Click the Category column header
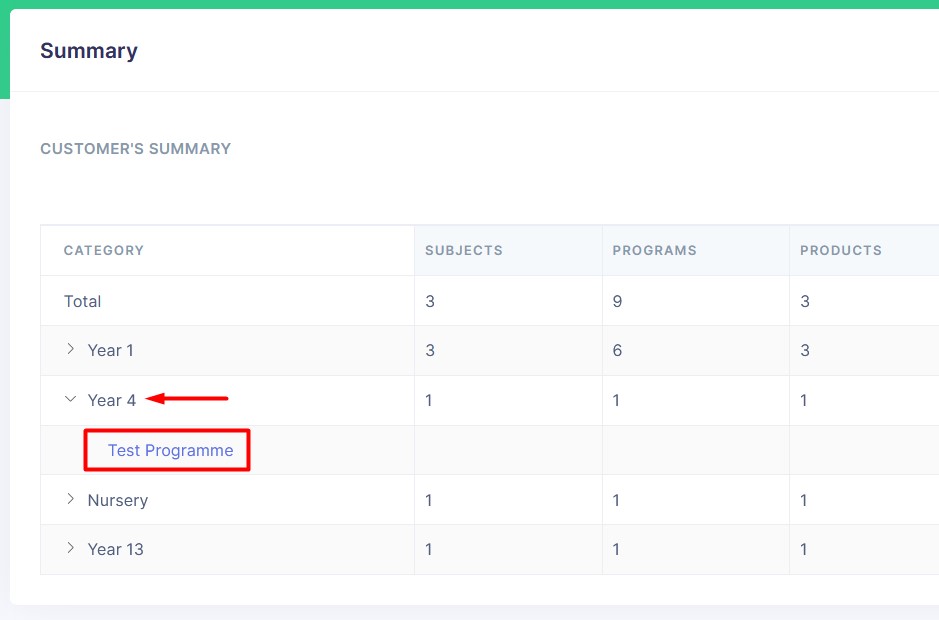Screen dimensions: 939x620 (x=104, y=250)
